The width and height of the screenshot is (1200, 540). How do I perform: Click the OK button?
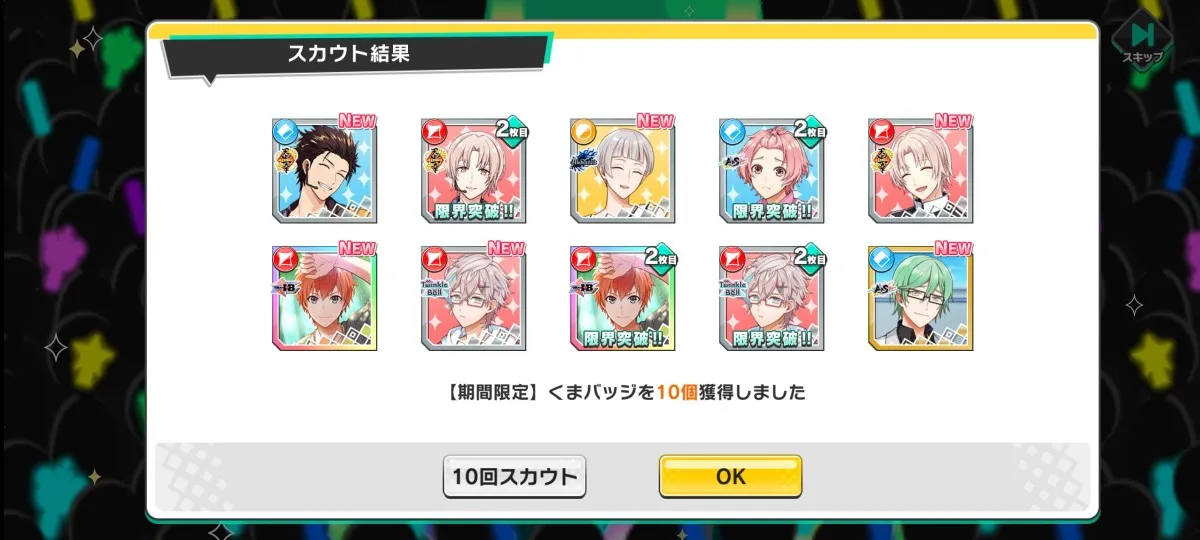730,477
